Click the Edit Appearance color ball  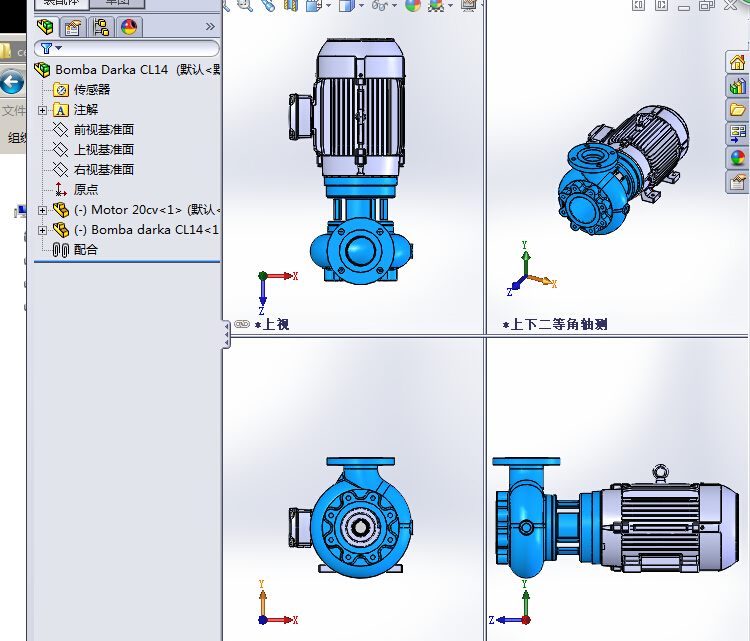(x=413, y=5)
